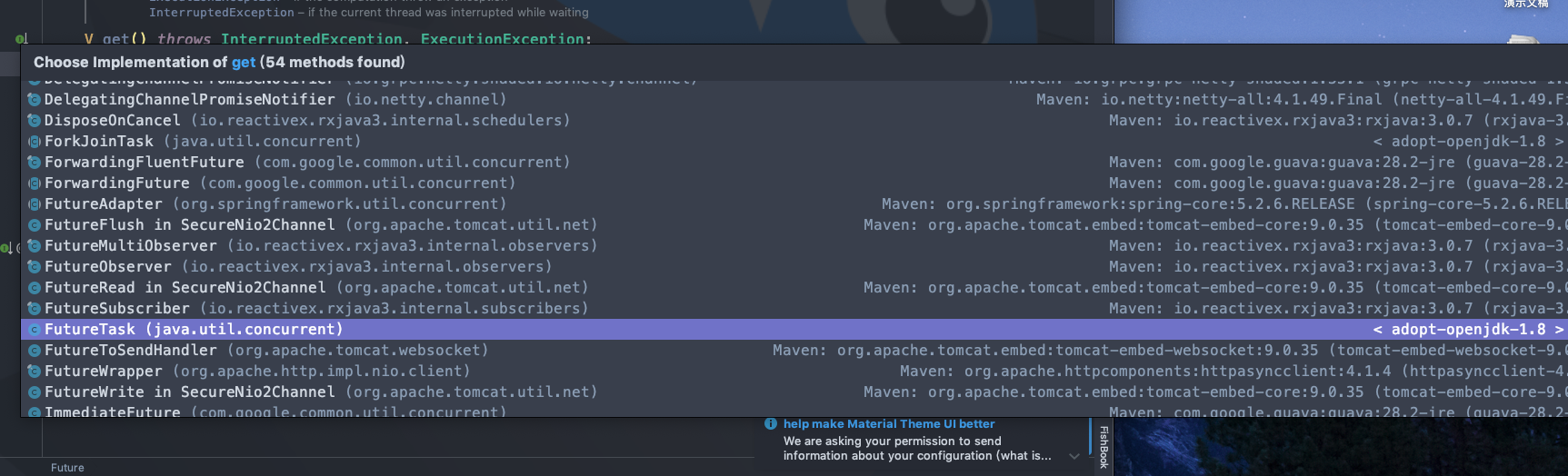Click the Future breadcrumb in editor footer
The width and height of the screenshot is (1568, 476).
(67, 468)
